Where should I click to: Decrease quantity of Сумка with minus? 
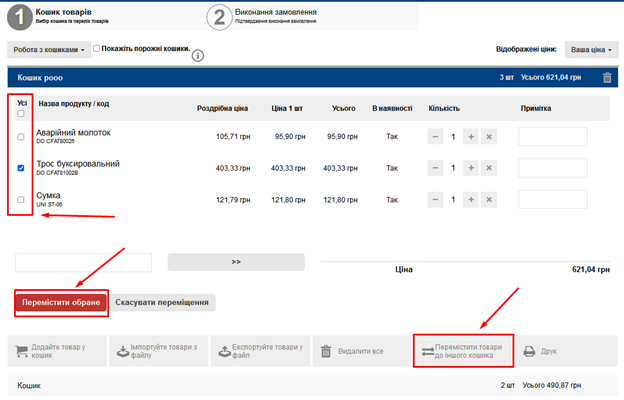(x=436, y=200)
